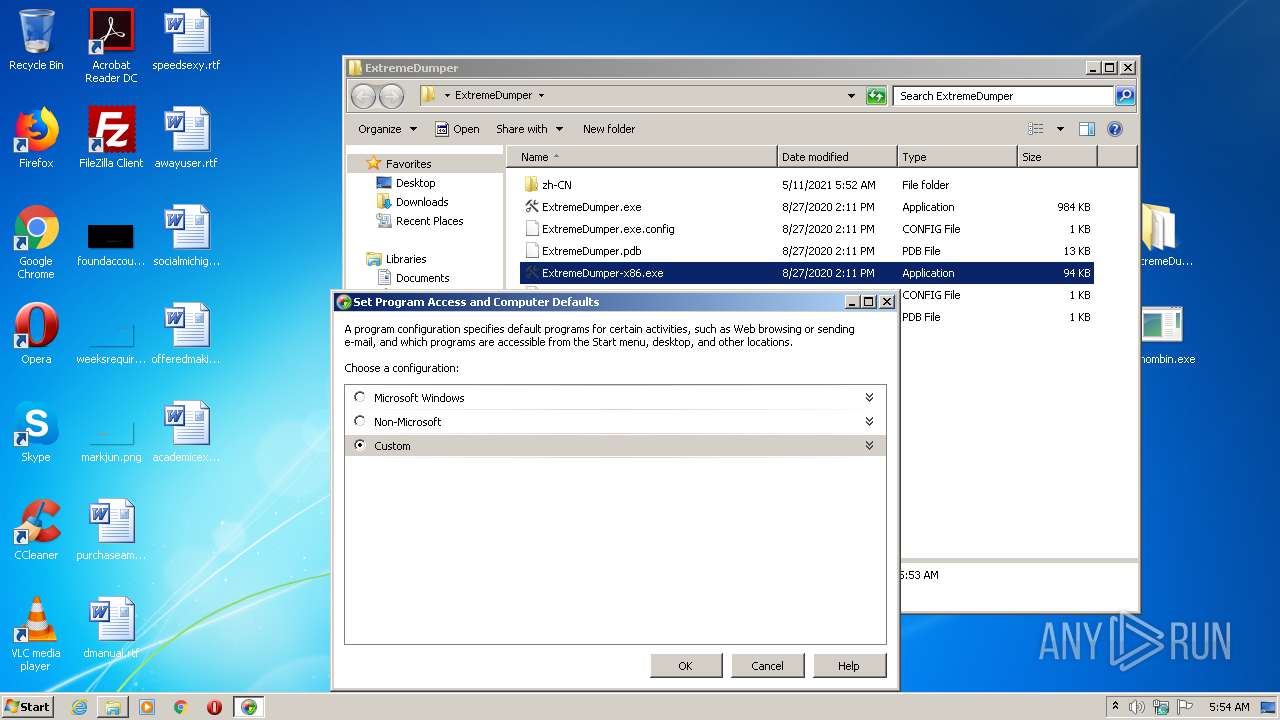The image size is (1280, 720).
Task: Click the Explorer refresh address button
Action: [876, 96]
